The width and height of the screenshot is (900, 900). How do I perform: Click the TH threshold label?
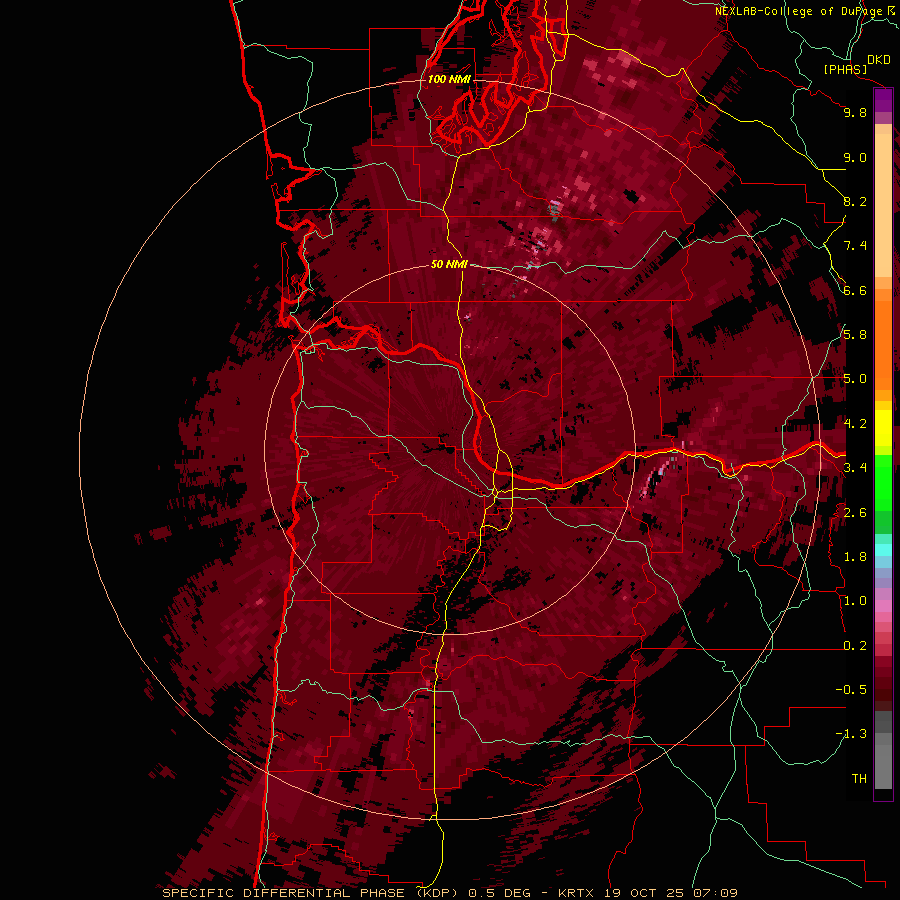tap(859, 779)
